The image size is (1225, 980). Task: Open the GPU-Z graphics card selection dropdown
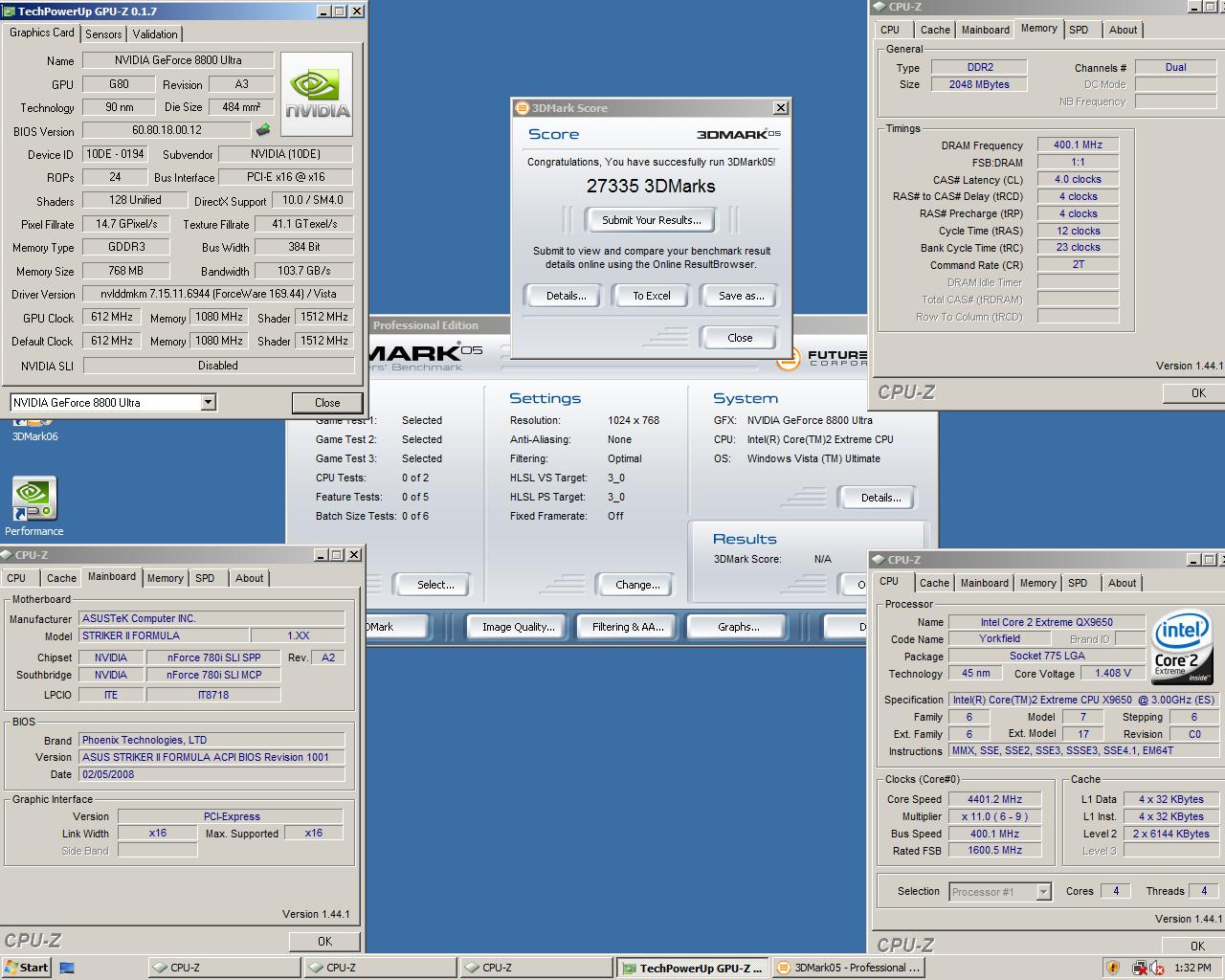coord(208,403)
